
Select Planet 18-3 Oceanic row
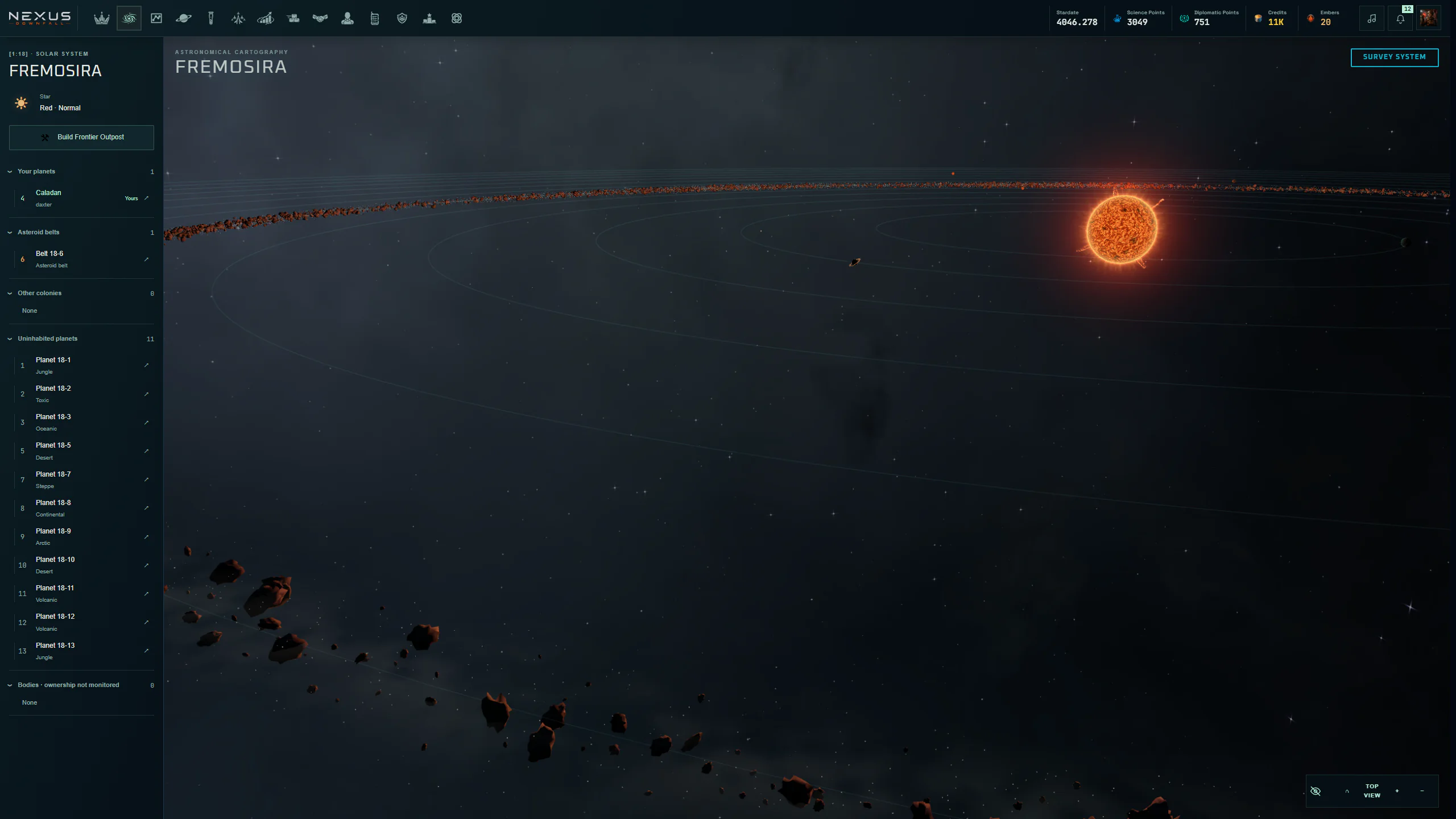(x=81, y=423)
